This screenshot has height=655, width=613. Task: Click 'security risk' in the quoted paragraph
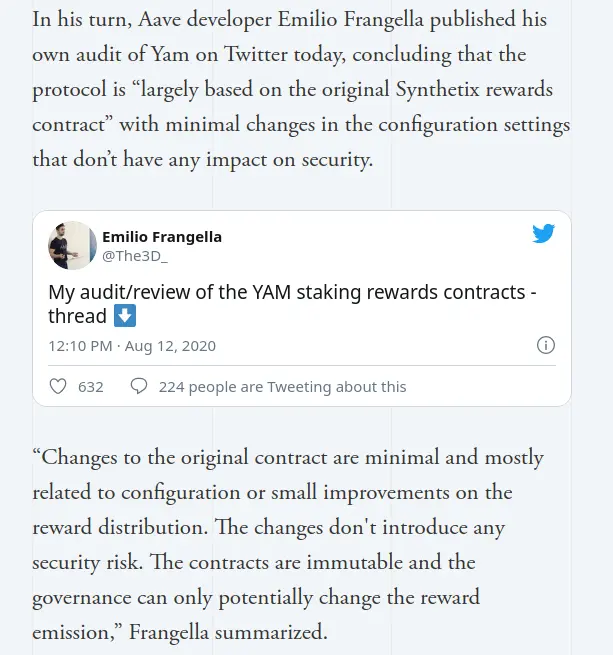[x=87, y=562]
